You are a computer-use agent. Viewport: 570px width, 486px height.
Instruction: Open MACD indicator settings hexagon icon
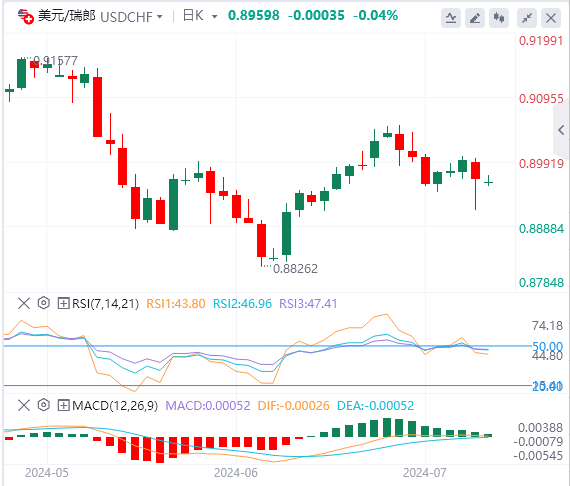tap(44, 405)
